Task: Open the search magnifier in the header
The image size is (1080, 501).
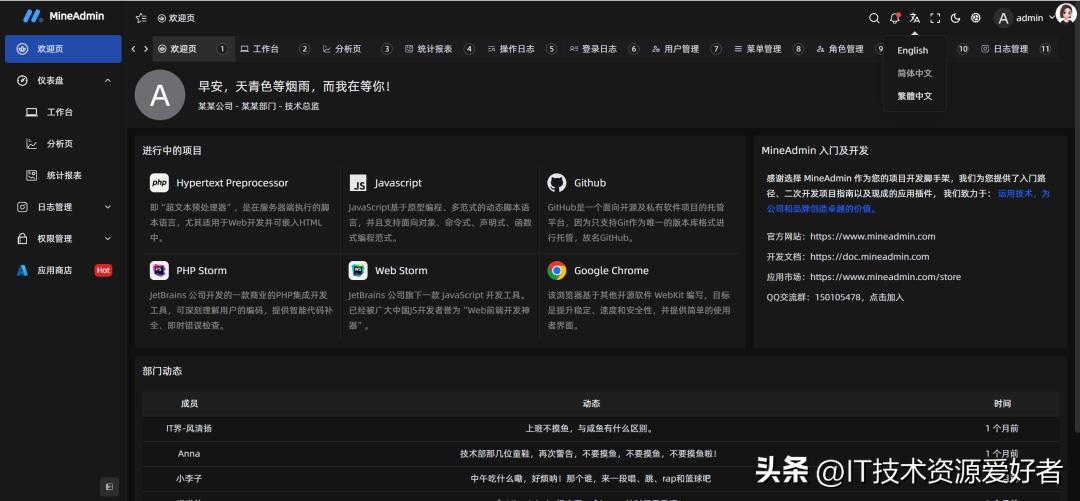Action: pos(874,18)
